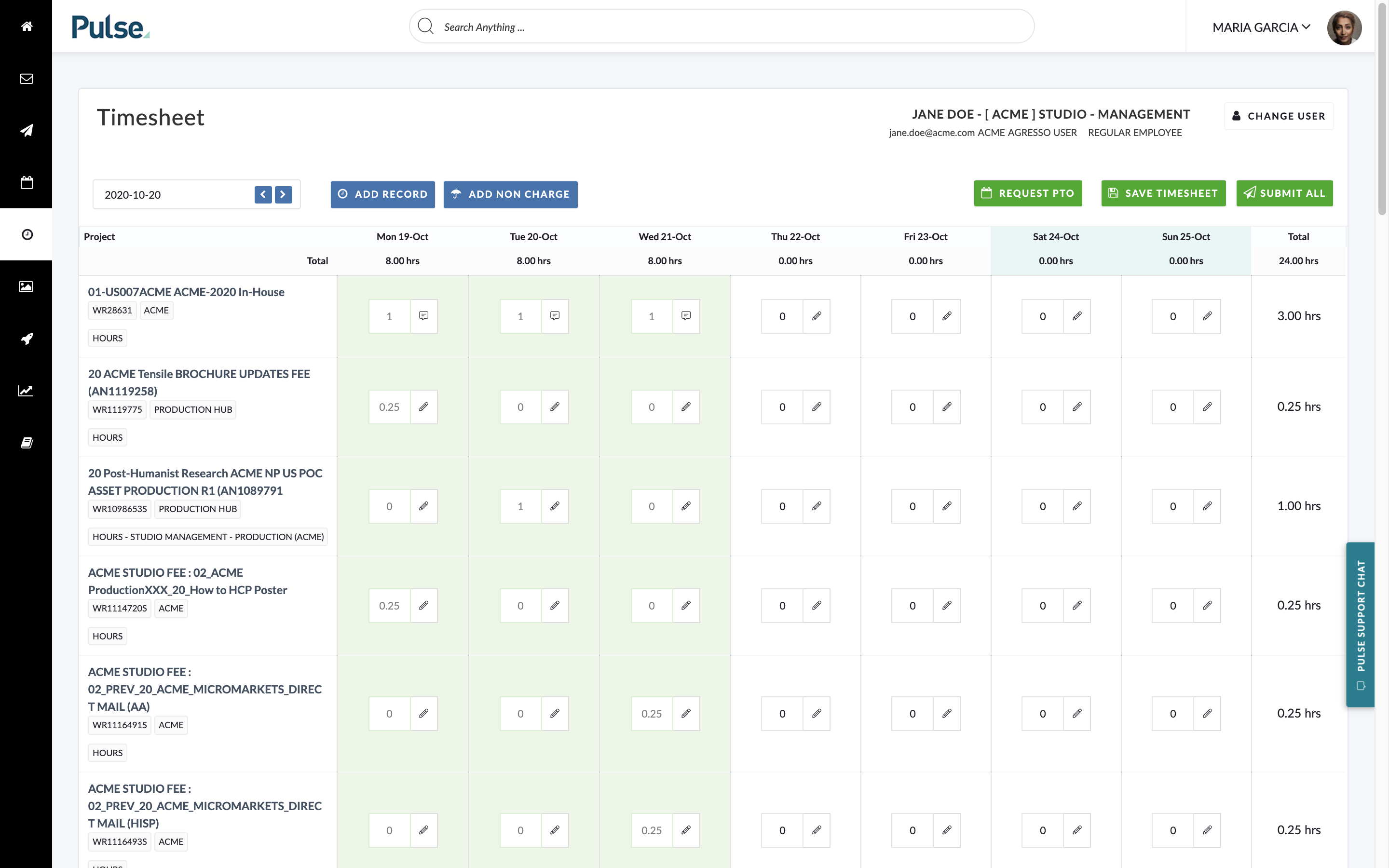Click CHANGE USER button

coord(1279,116)
